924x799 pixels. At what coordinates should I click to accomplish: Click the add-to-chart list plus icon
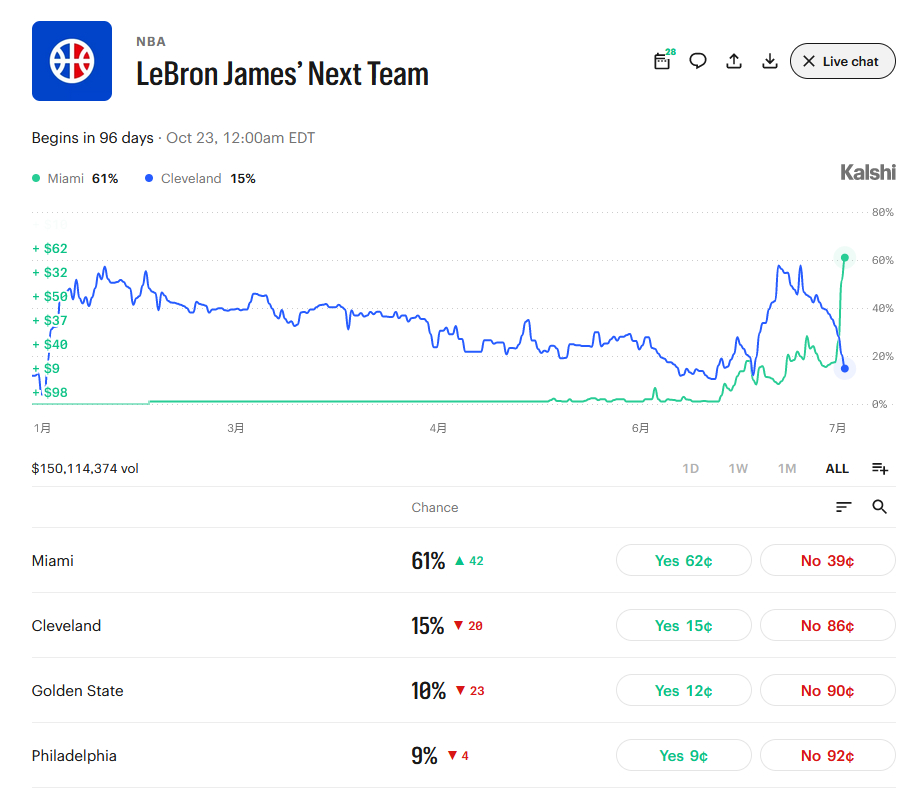[880, 468]
